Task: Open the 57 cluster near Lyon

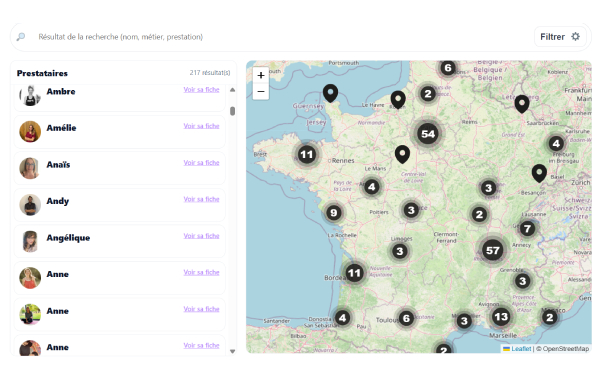Action: [x=492, y=250]
